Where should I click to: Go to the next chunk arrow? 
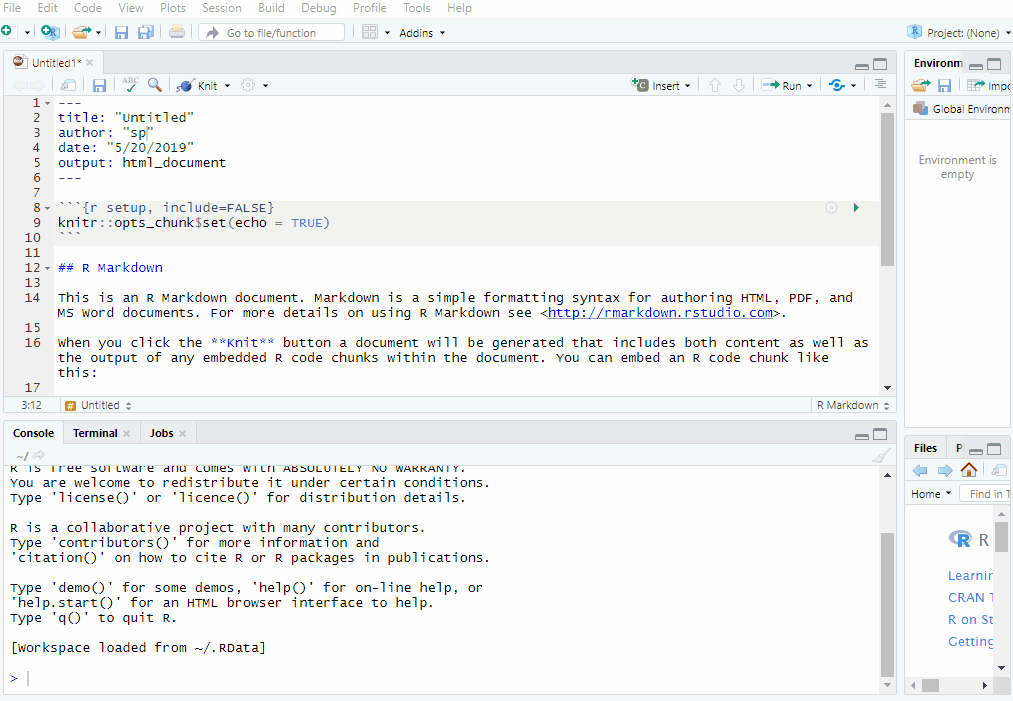(x=739, y=85)
